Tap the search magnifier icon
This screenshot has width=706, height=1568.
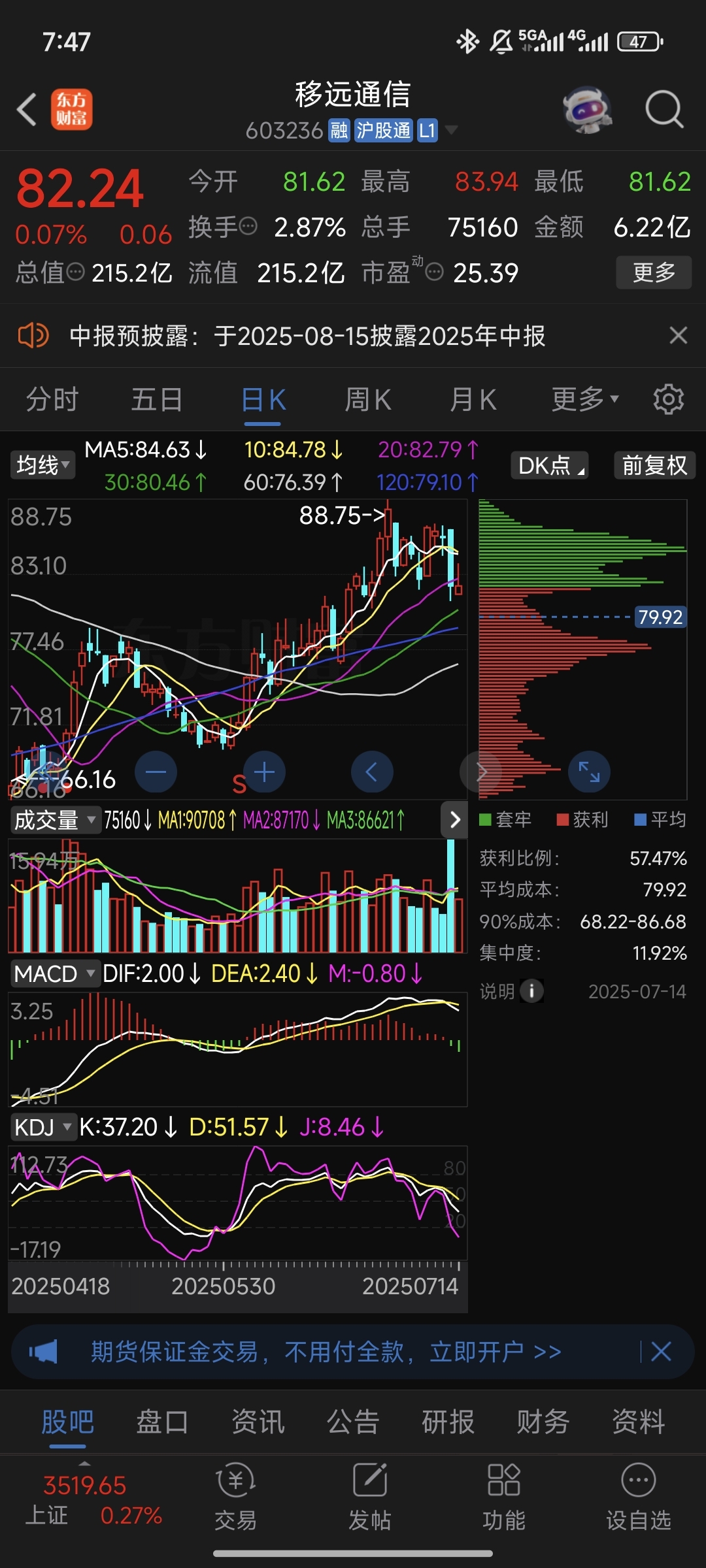[664, 109]
